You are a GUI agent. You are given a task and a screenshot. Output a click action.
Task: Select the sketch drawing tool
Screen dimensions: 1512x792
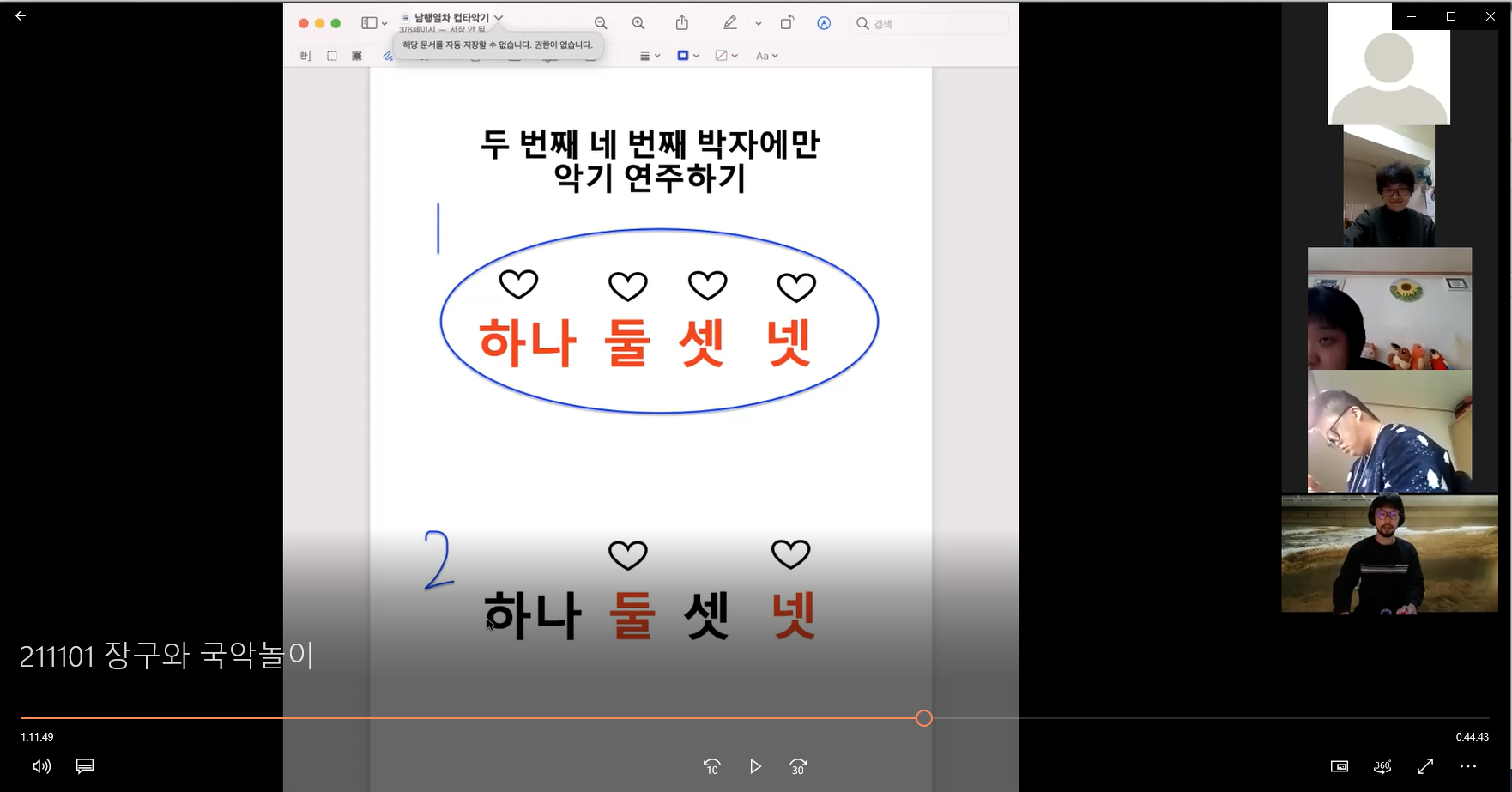pyautogui.click(x=387, y=57)
